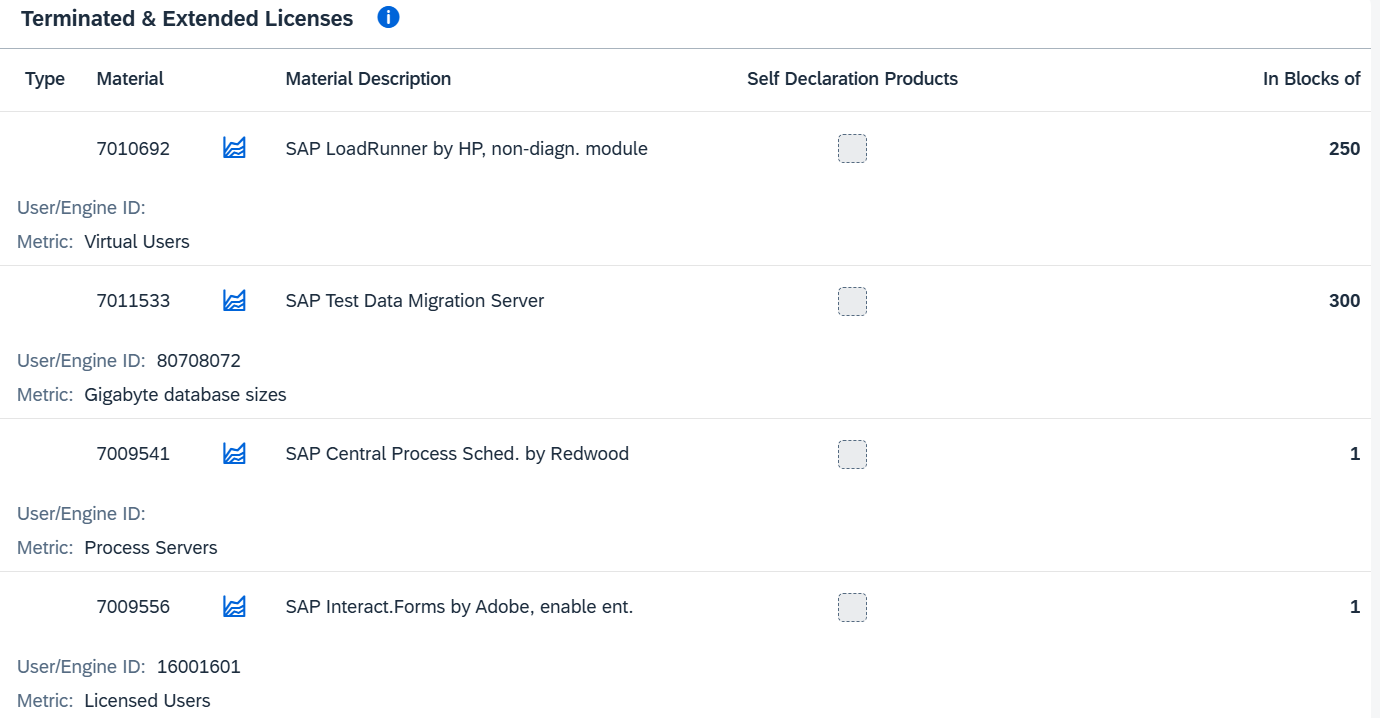Enable Self Declaration checkbox for Interact.Forms by Adobe

click(x=852, y=607)
